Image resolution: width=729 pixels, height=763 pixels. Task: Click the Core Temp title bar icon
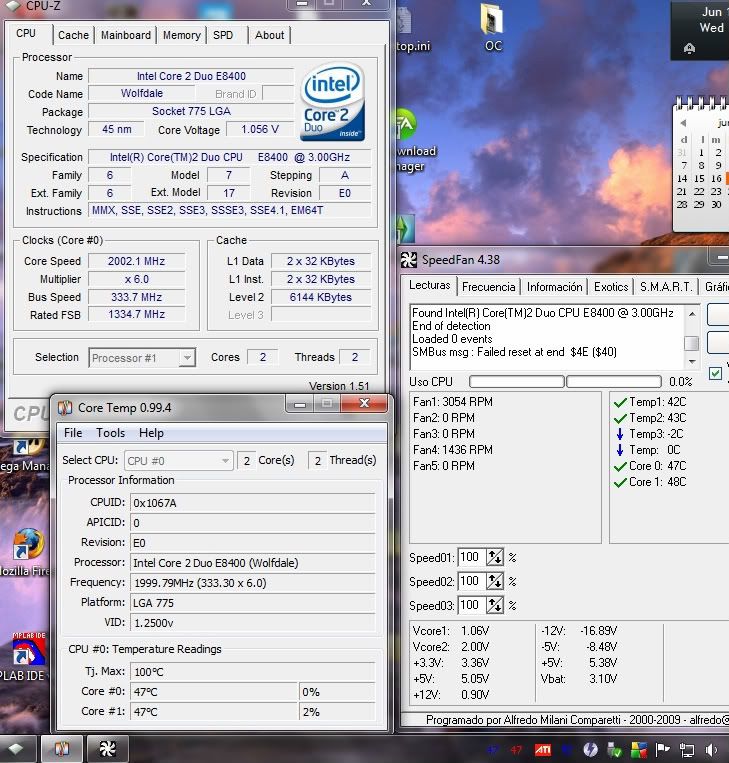pyautogui.click(x=65, y=407)
